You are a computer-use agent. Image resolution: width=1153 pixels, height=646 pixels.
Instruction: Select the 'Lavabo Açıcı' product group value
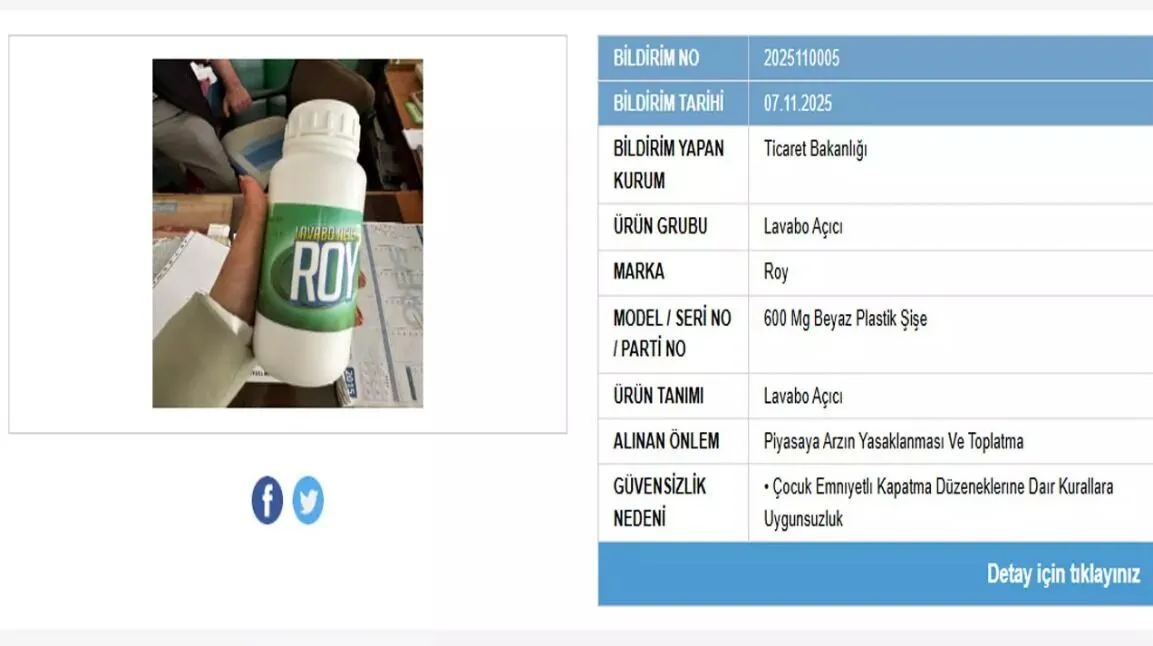point(802,226)
